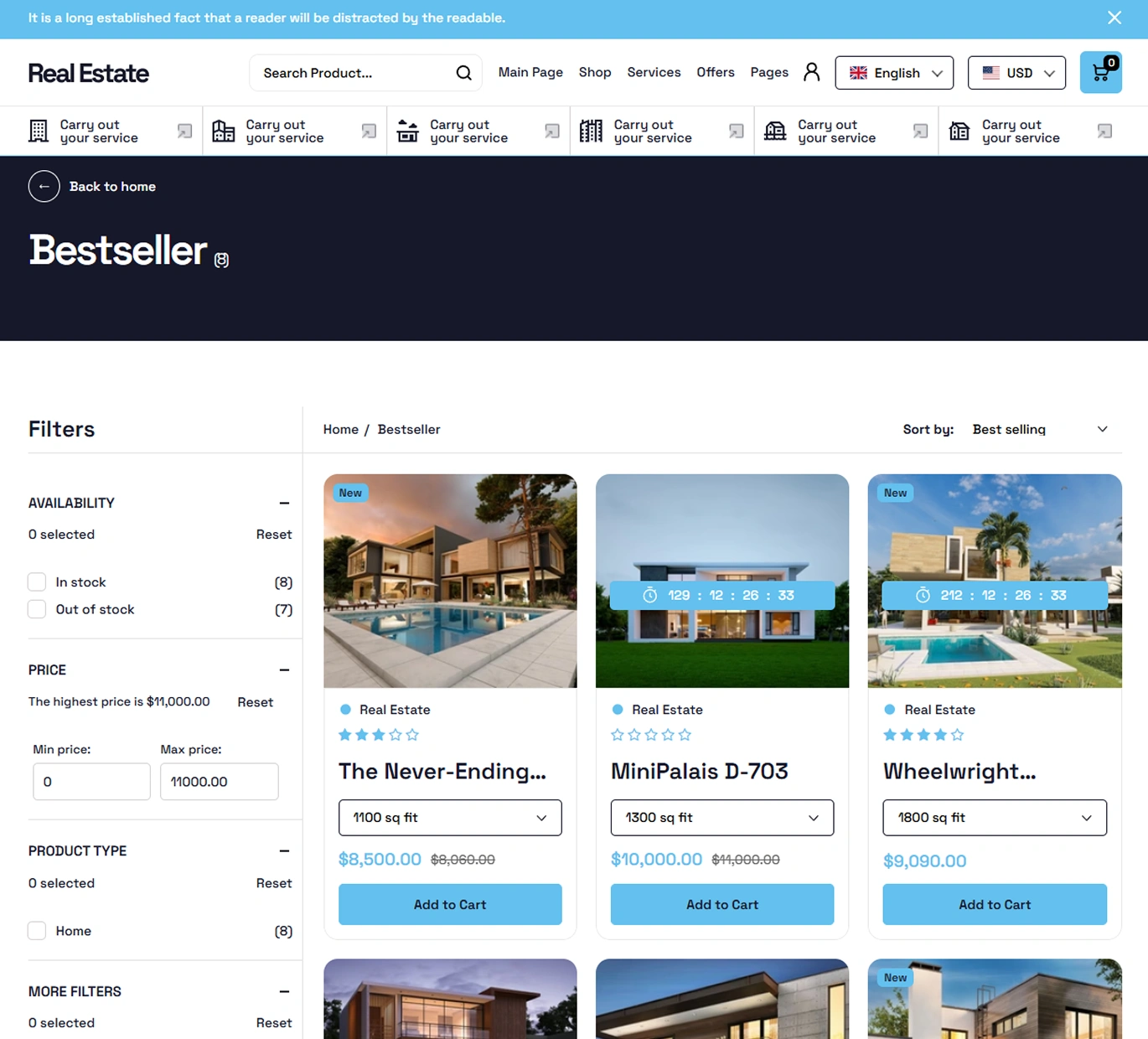The height and width of the screenshot is (1039, 1148).
Task: Open the Offers menu item
Action: [x=716, y=72]
